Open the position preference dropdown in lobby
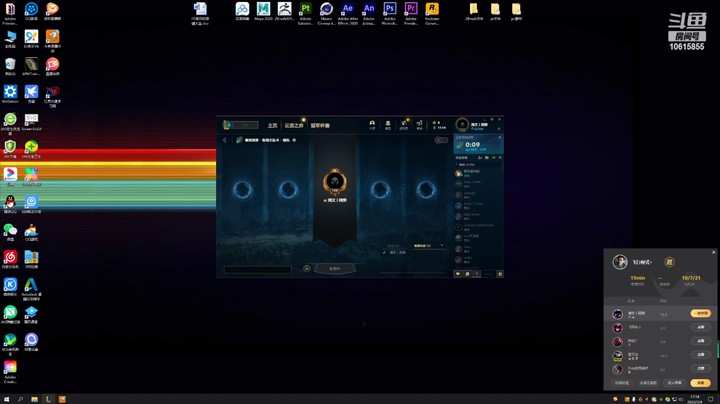Image resolution: width=720 pixels, height=404 pixels. (428, 246)
